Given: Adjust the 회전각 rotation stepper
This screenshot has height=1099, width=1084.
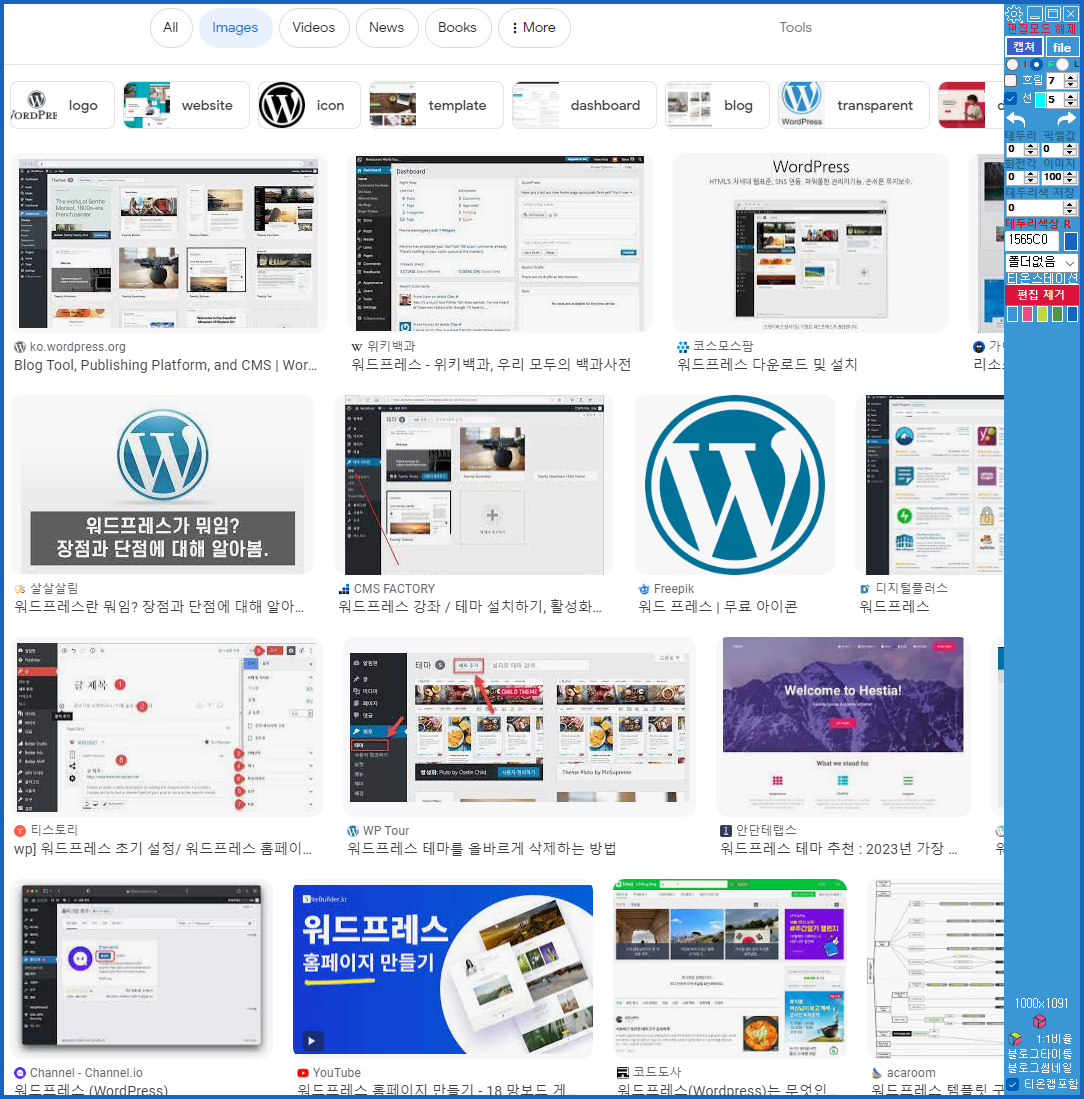Looking at the screenshot, I should [1031, 177].
